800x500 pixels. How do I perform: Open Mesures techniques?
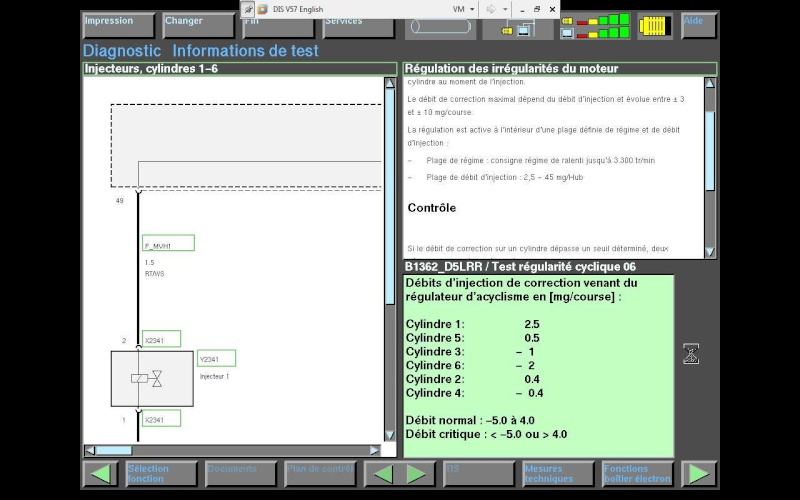click(x=558, y=474)
